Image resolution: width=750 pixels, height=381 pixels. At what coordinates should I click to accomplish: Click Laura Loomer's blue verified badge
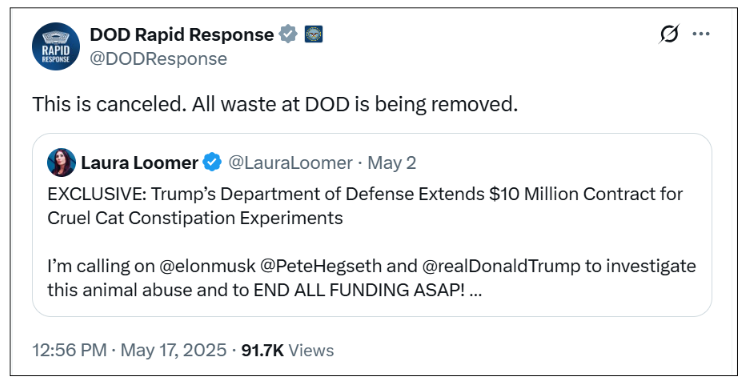(x=212, y=163)
